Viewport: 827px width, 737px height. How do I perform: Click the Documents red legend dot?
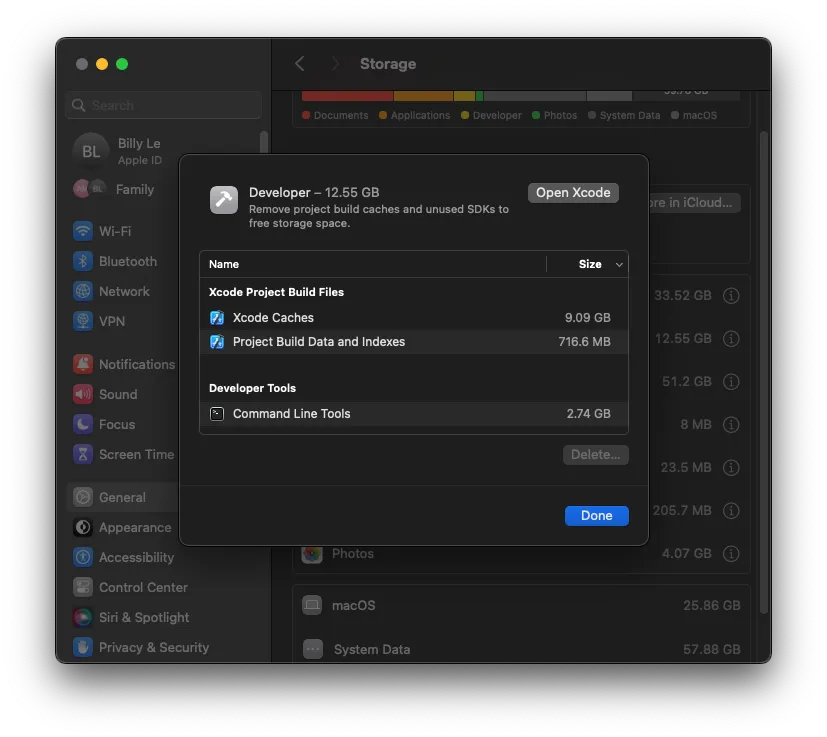(306, 115)
